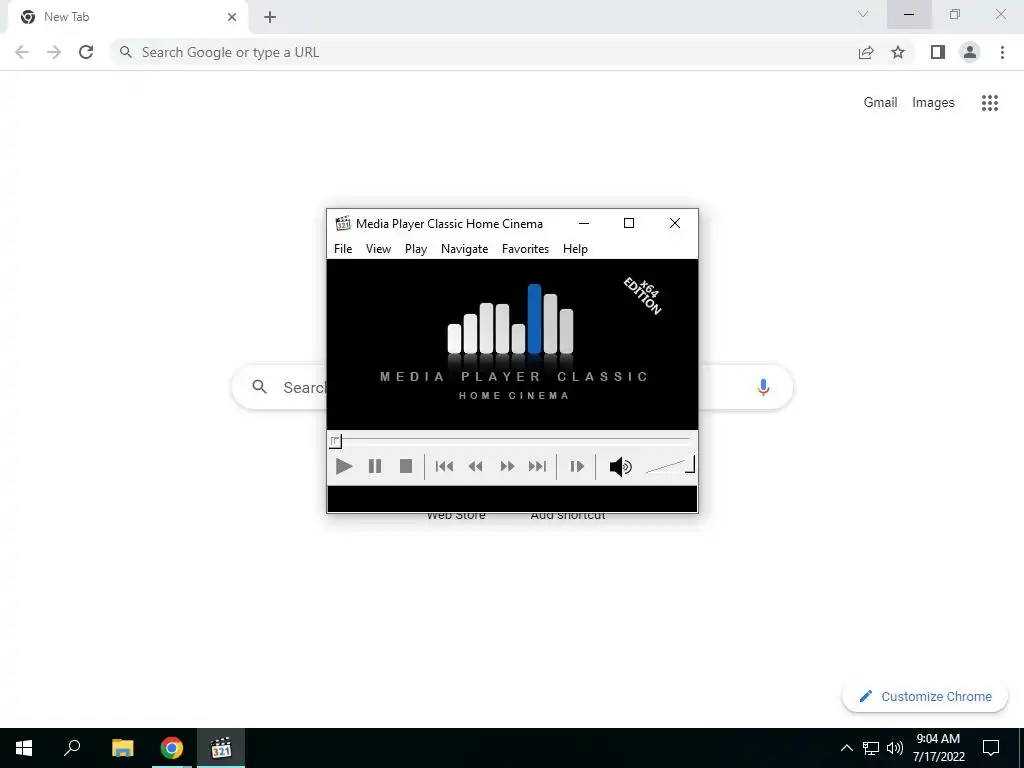Open the File menu in Media Player
Image resolution: width=1024 pixels, height=768 pixels.
pyautogui.click(x=343, y=249)
